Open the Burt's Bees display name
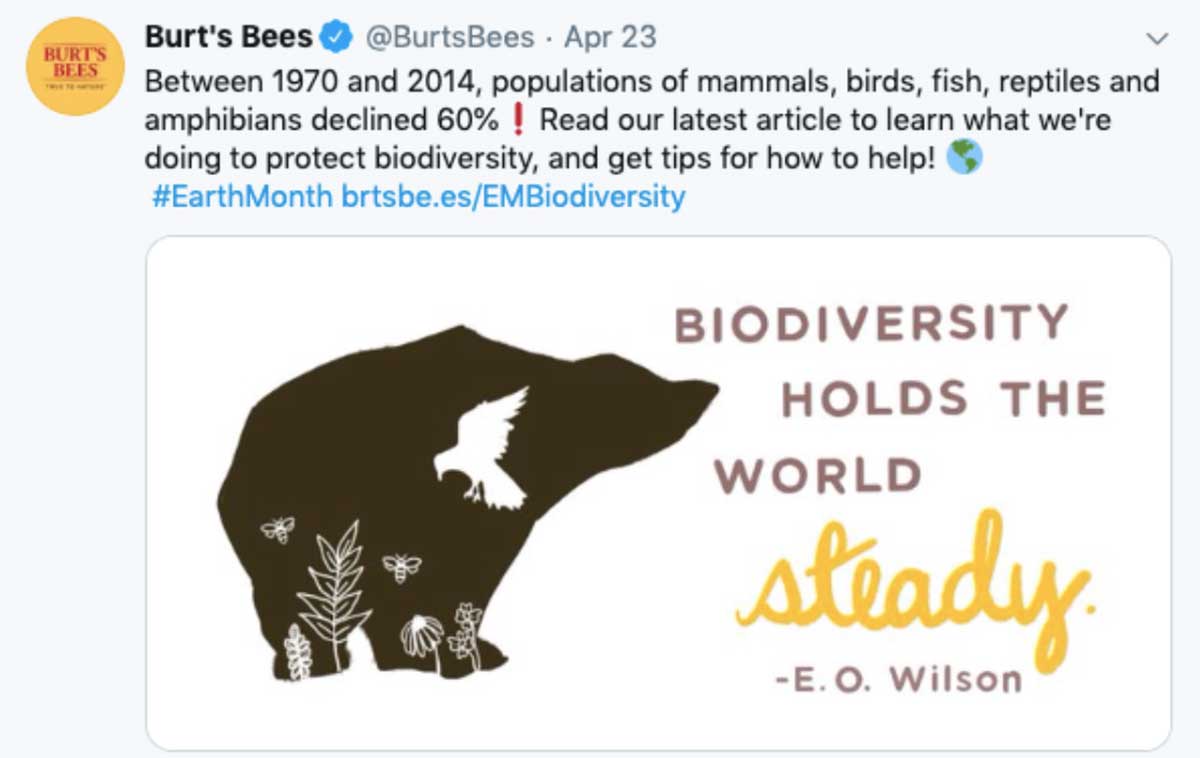Screen dimensions: 1200x758 point(229,38)
